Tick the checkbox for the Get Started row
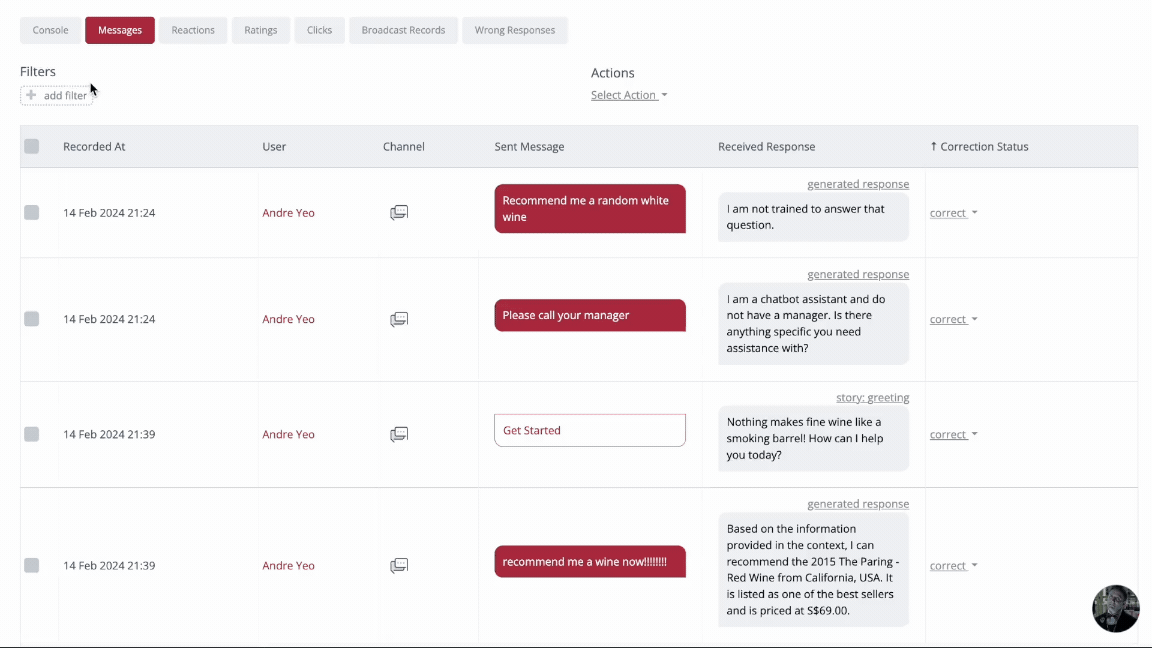Viewport: 1152px width, 648px height. 32,434
